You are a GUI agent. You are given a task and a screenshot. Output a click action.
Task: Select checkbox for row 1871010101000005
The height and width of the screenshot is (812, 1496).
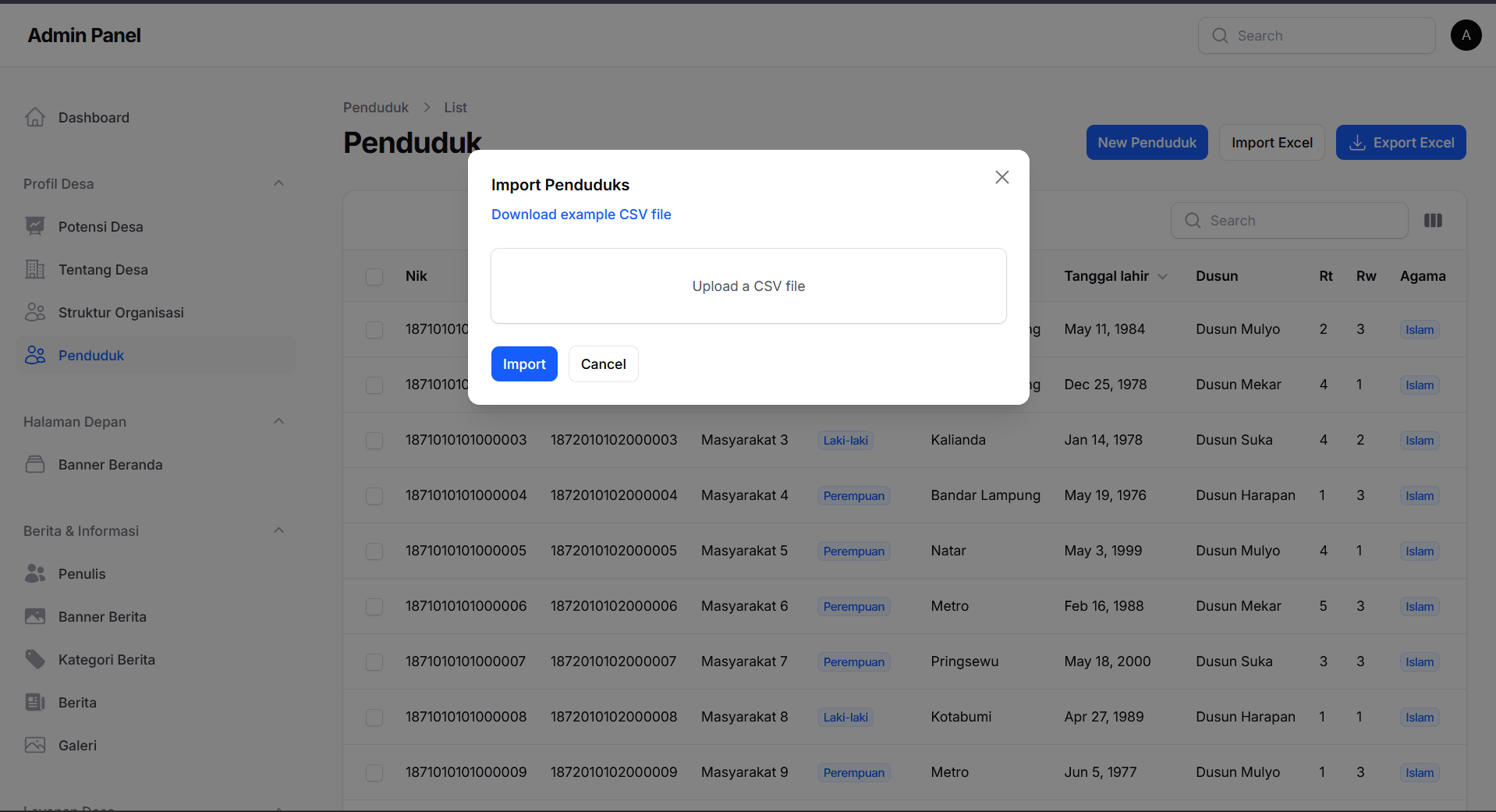[374, 551]
